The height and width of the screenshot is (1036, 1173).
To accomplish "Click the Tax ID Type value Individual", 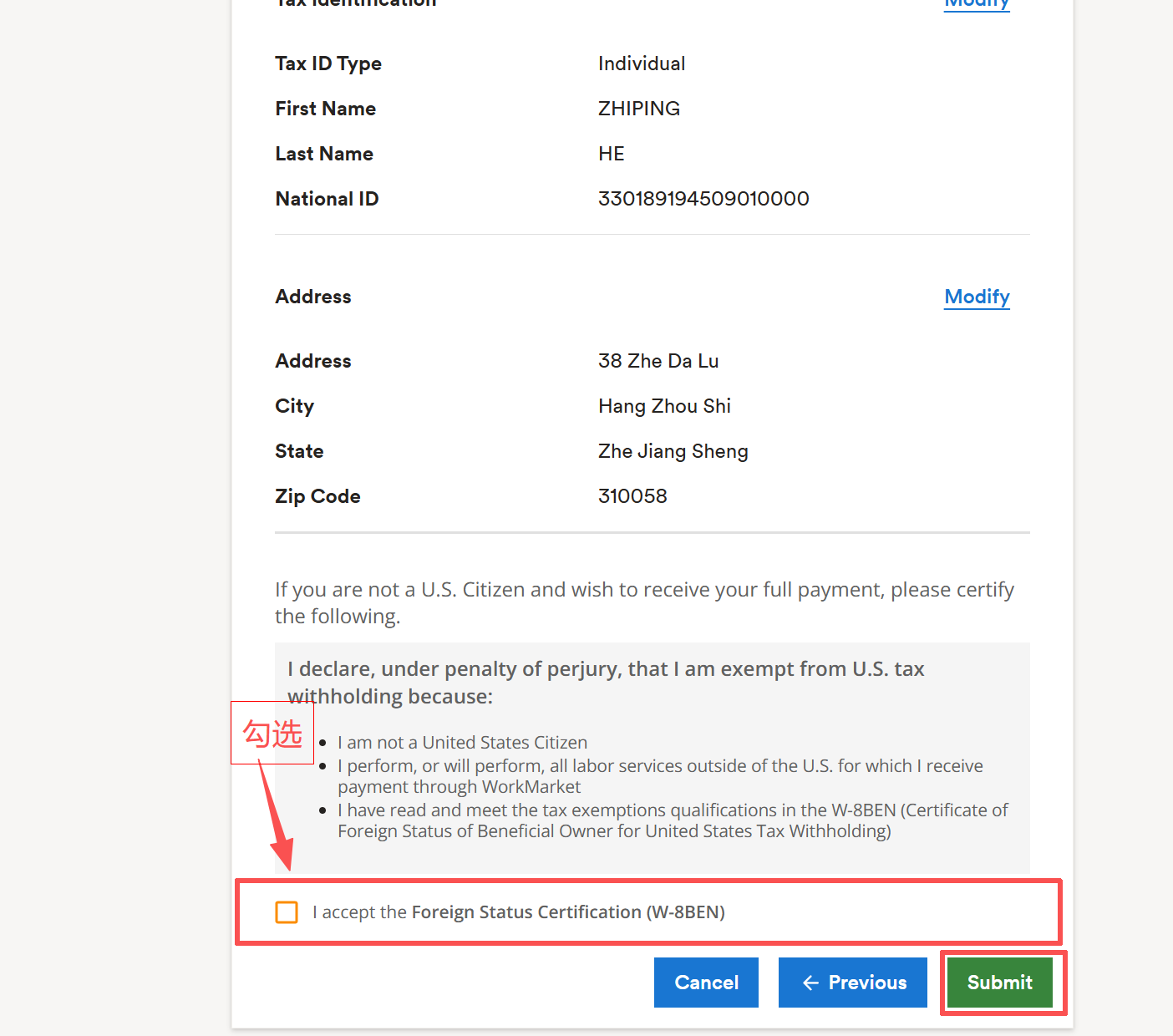I will point(642,63).
